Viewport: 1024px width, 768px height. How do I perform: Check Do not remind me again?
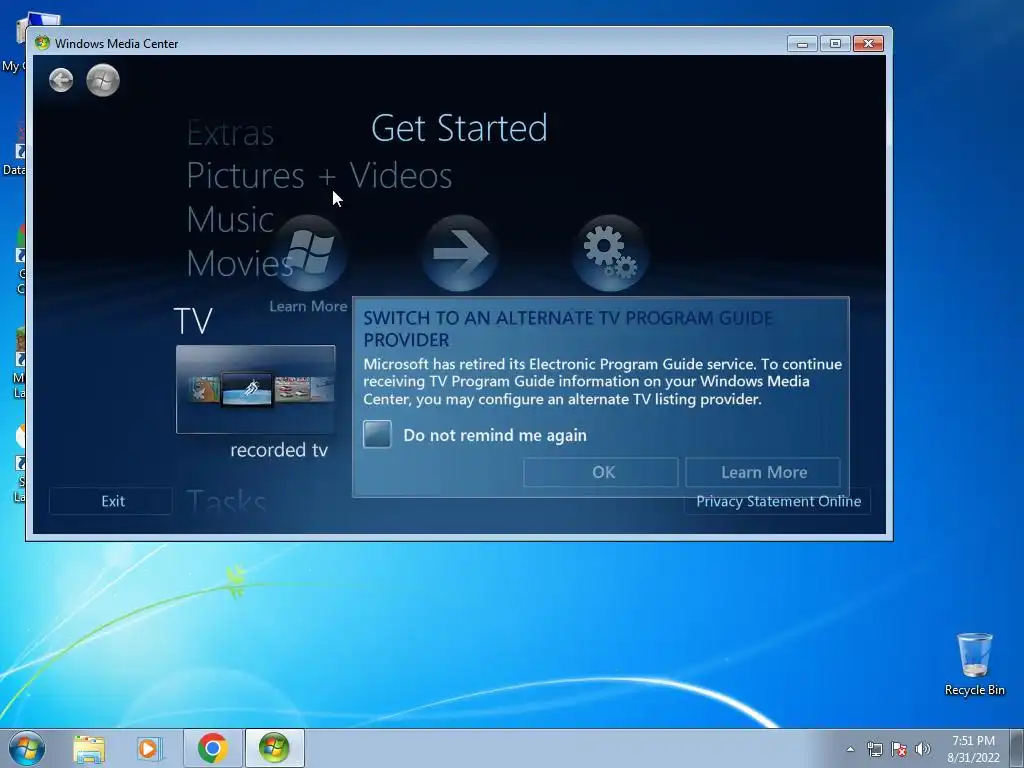click(377, 434)
